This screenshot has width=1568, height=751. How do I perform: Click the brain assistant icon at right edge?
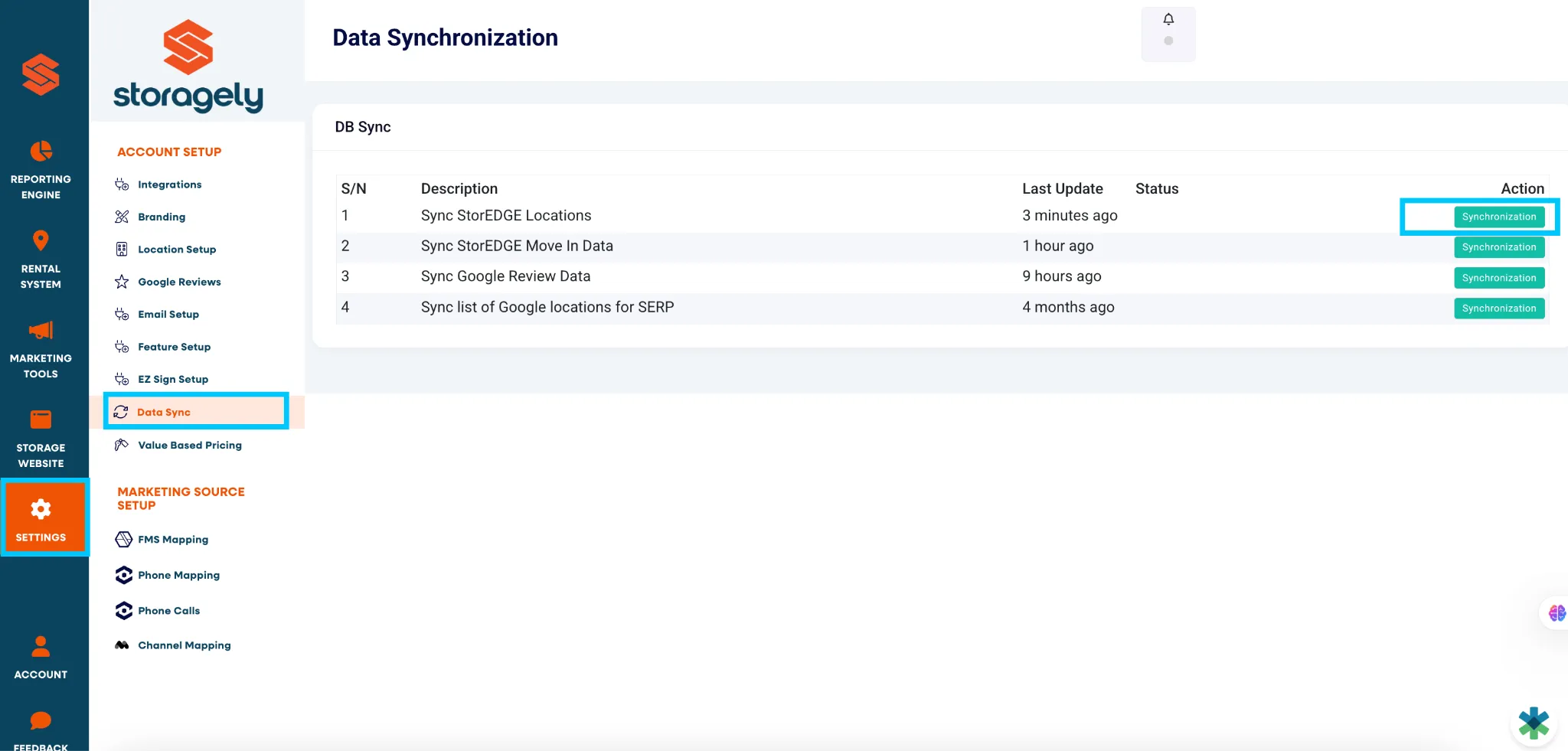coord(1557,613)
